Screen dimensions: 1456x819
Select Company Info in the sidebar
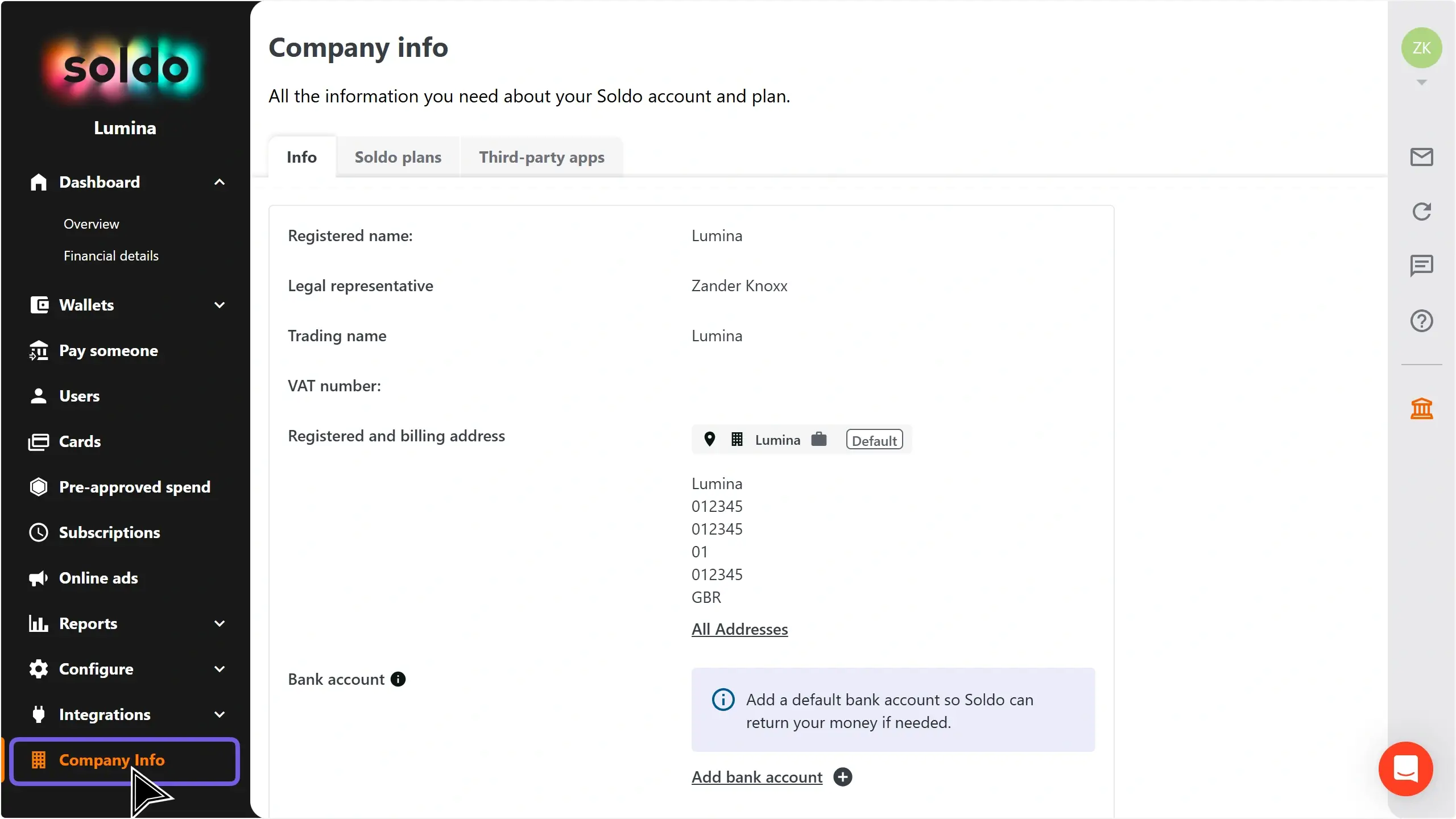point(125,761)
